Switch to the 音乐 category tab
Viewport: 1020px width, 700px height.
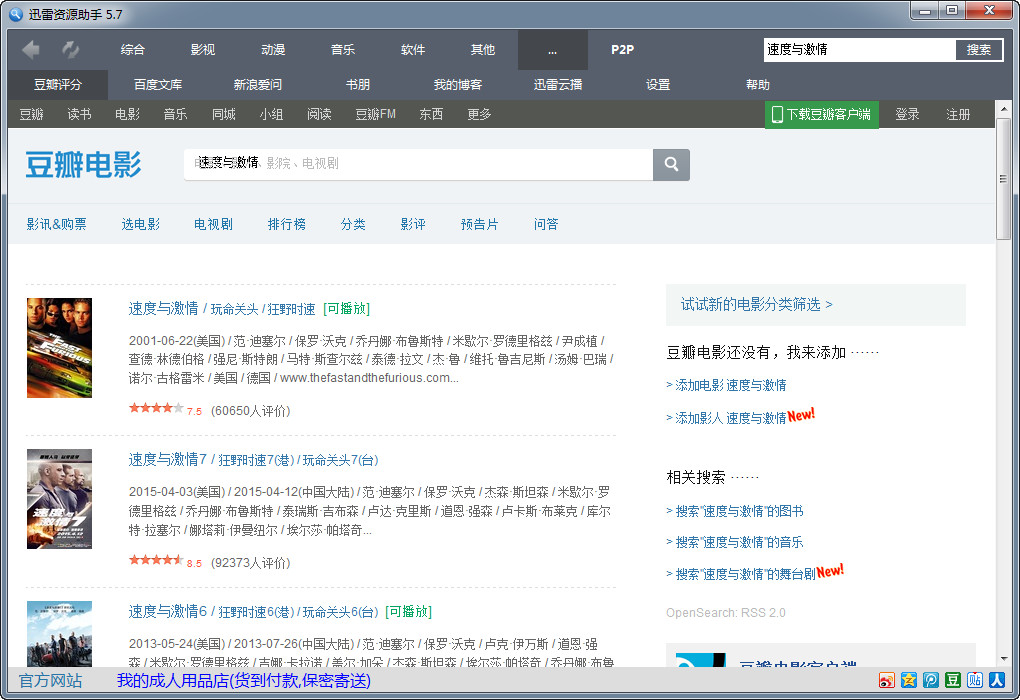point(343,49)
